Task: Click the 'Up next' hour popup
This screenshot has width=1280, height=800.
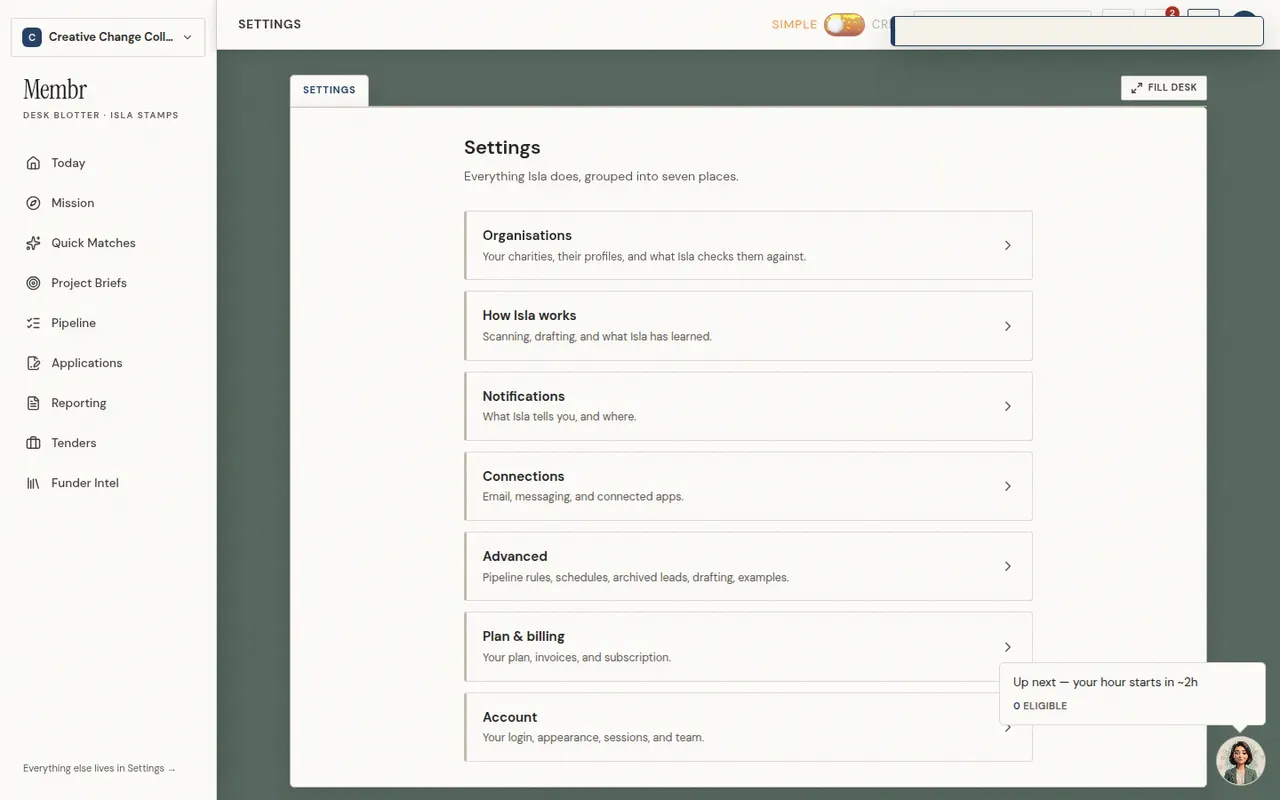Action: 1132,693
